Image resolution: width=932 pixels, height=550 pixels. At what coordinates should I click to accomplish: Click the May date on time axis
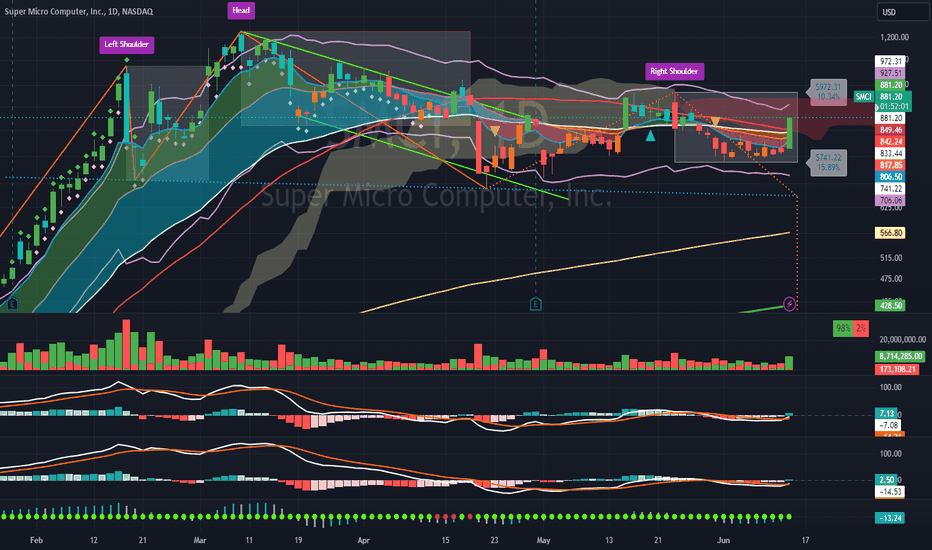[543, 540]
